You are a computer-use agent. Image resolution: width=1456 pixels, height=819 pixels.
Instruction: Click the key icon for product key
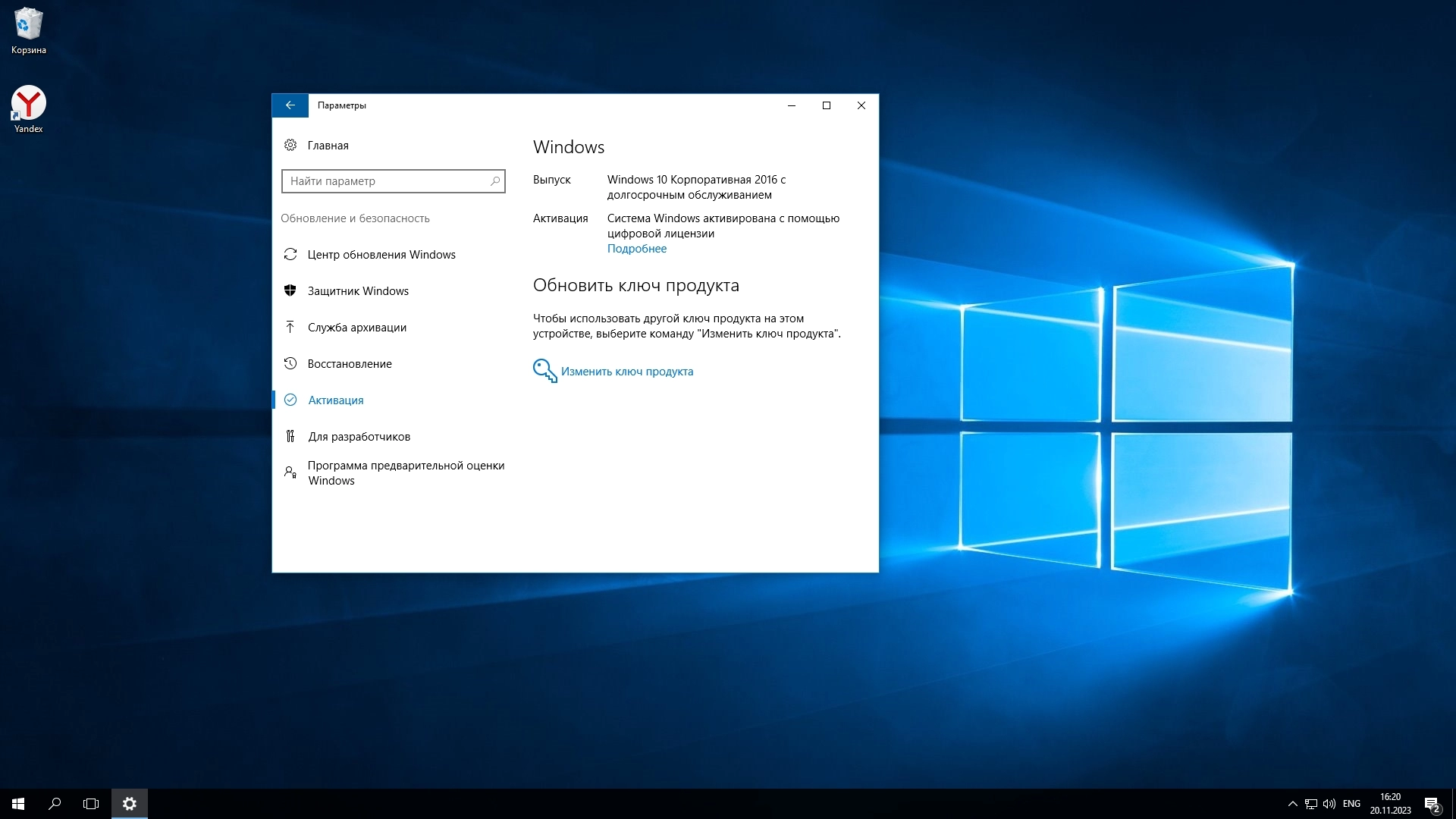point(544,371)
